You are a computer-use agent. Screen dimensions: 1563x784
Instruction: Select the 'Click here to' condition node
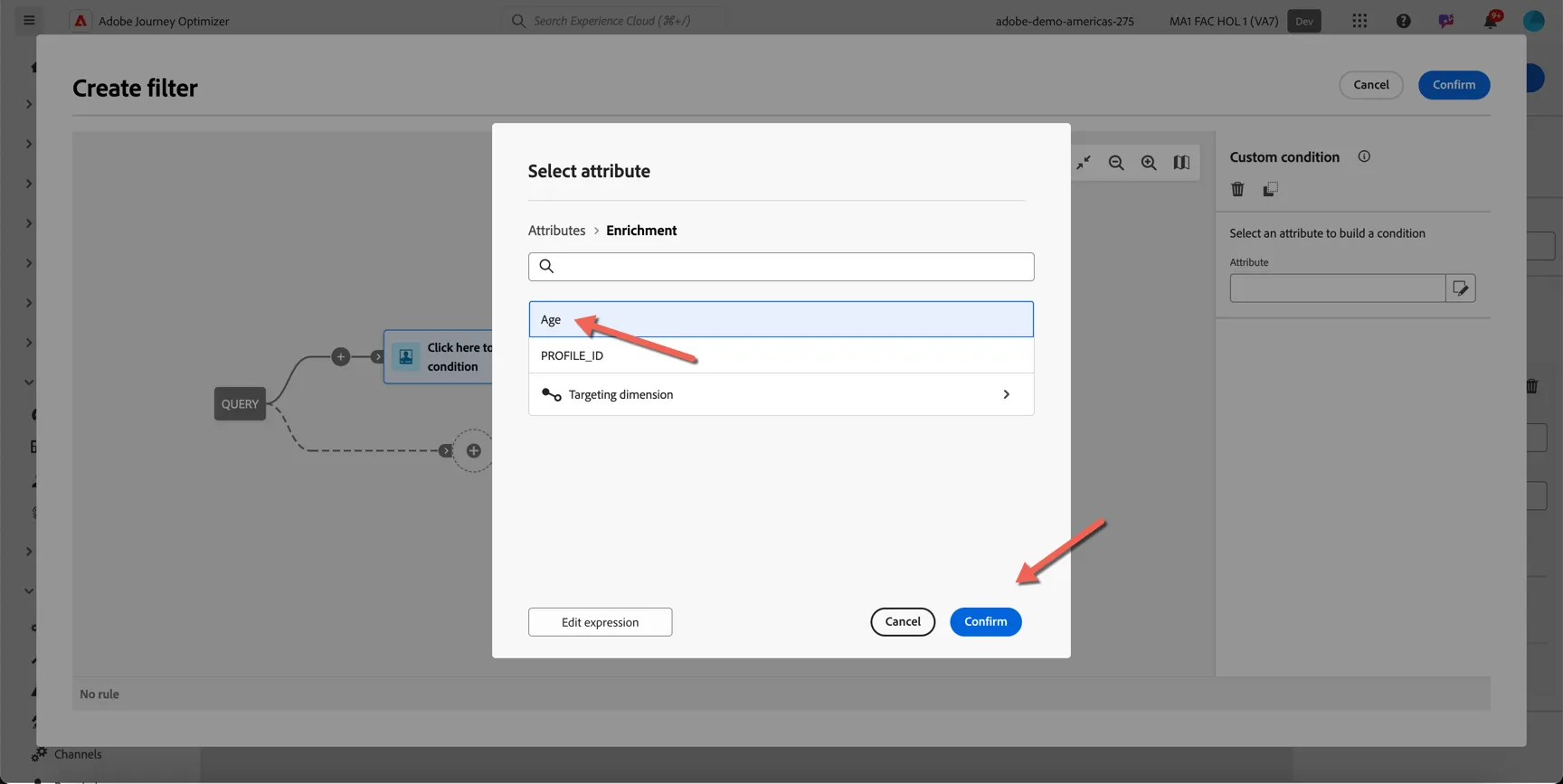pyautogui.click(x=440, y=357)
